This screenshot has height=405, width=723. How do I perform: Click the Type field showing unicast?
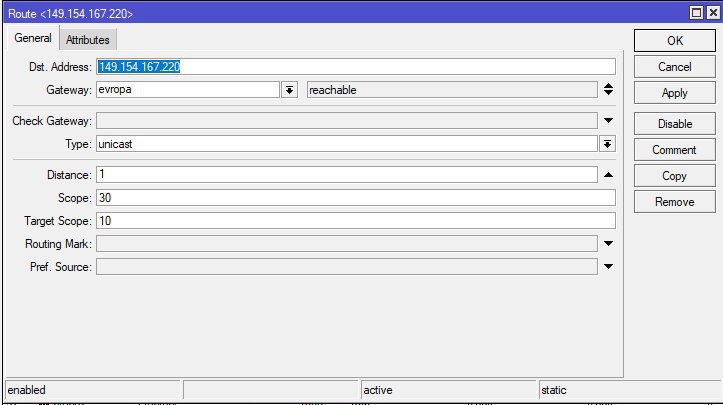point(347,144)
